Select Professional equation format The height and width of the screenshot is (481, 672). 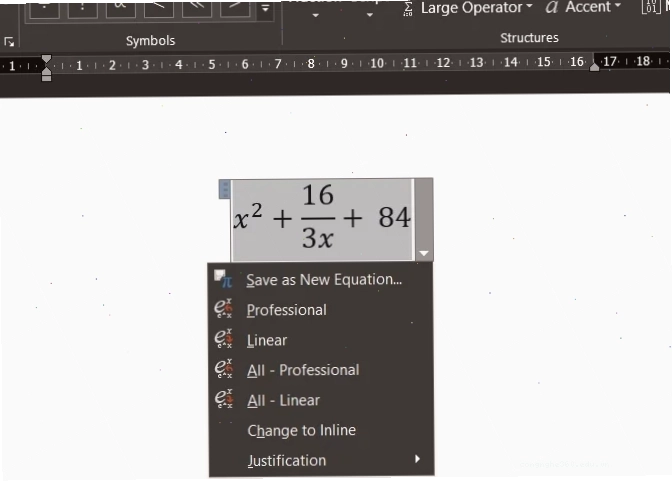point(321,310)
